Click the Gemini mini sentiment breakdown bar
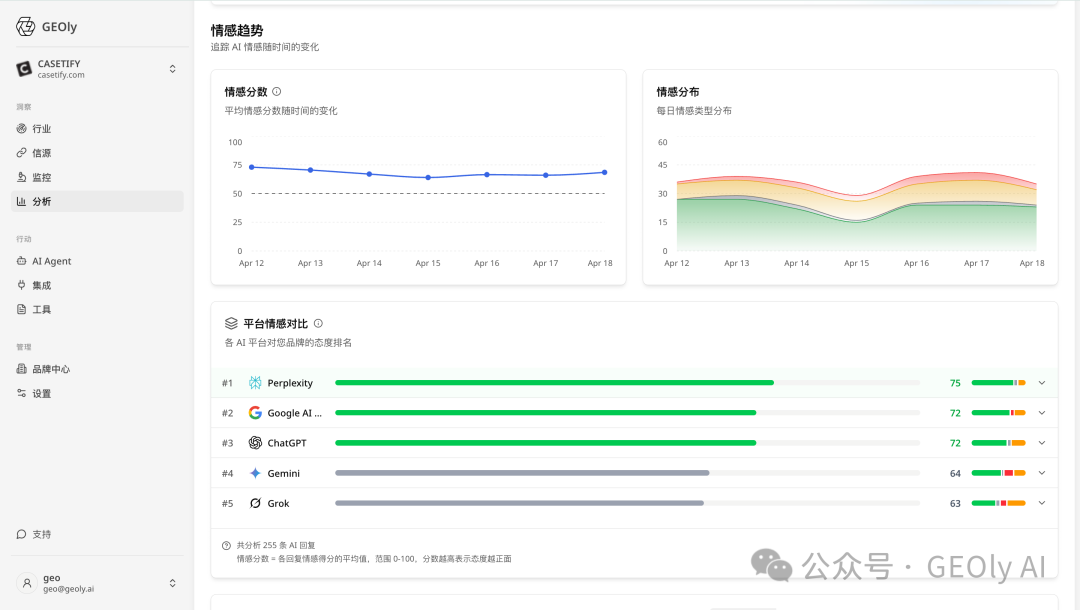This screenshot has width=1080, height=610. (999, 473)
